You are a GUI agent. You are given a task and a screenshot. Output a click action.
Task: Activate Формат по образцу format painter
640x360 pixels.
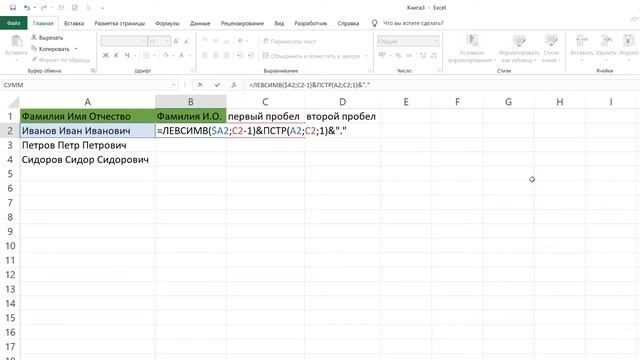tap(61, 60)
